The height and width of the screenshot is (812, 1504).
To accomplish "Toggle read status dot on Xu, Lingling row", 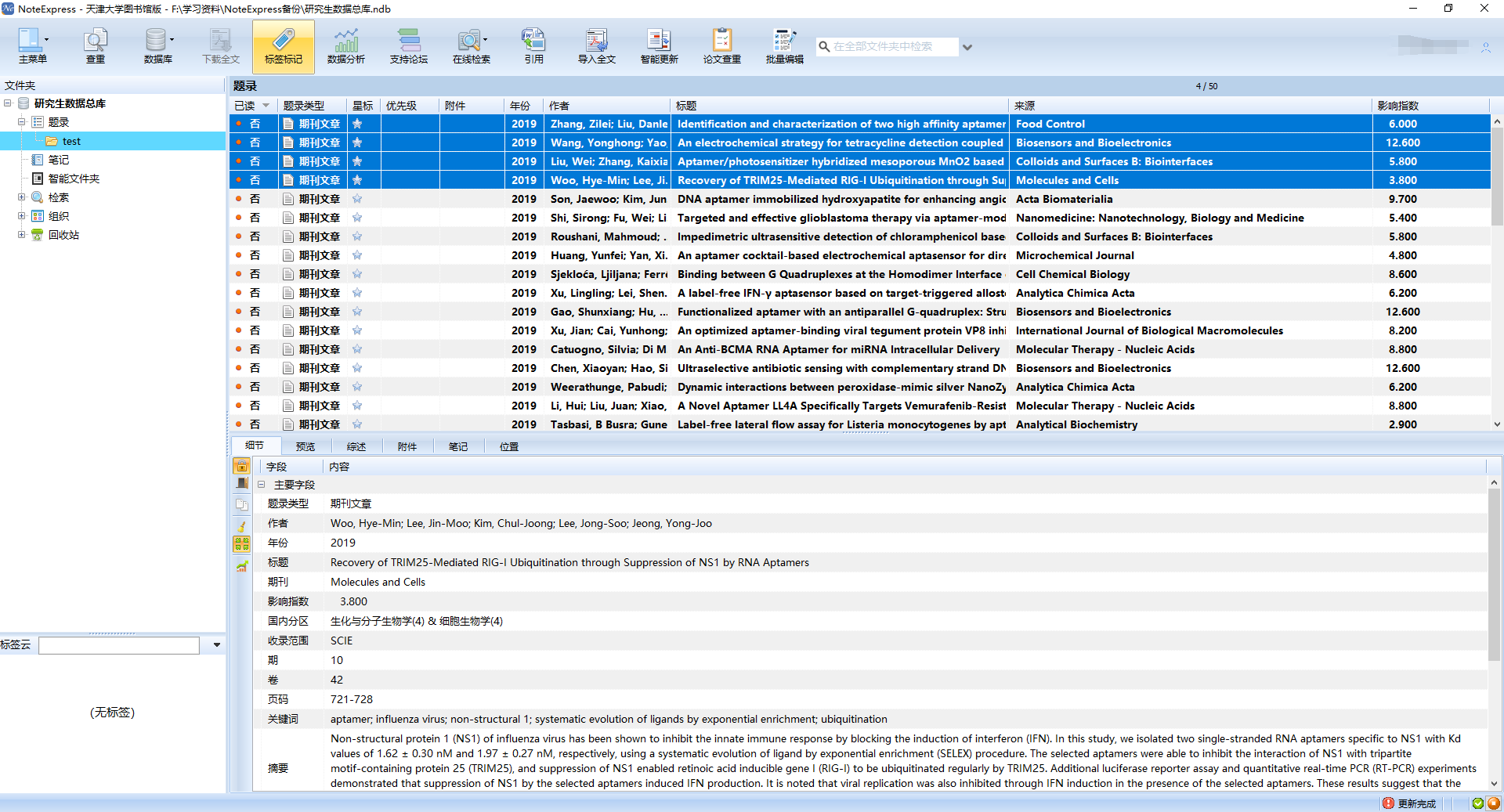I will [x=238, y=293].
